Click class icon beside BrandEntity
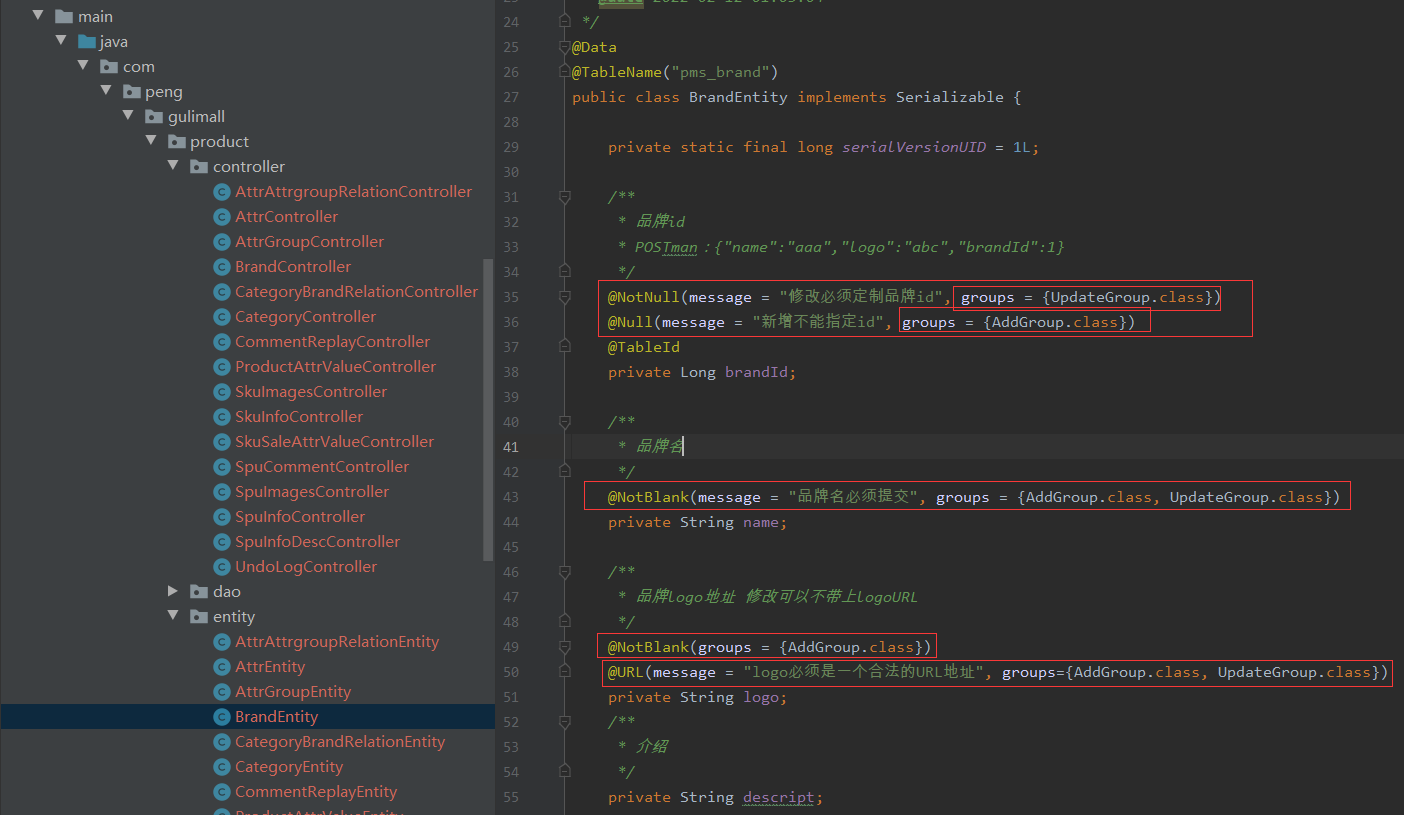1404x815 pixels. click(x=222, y=716)
